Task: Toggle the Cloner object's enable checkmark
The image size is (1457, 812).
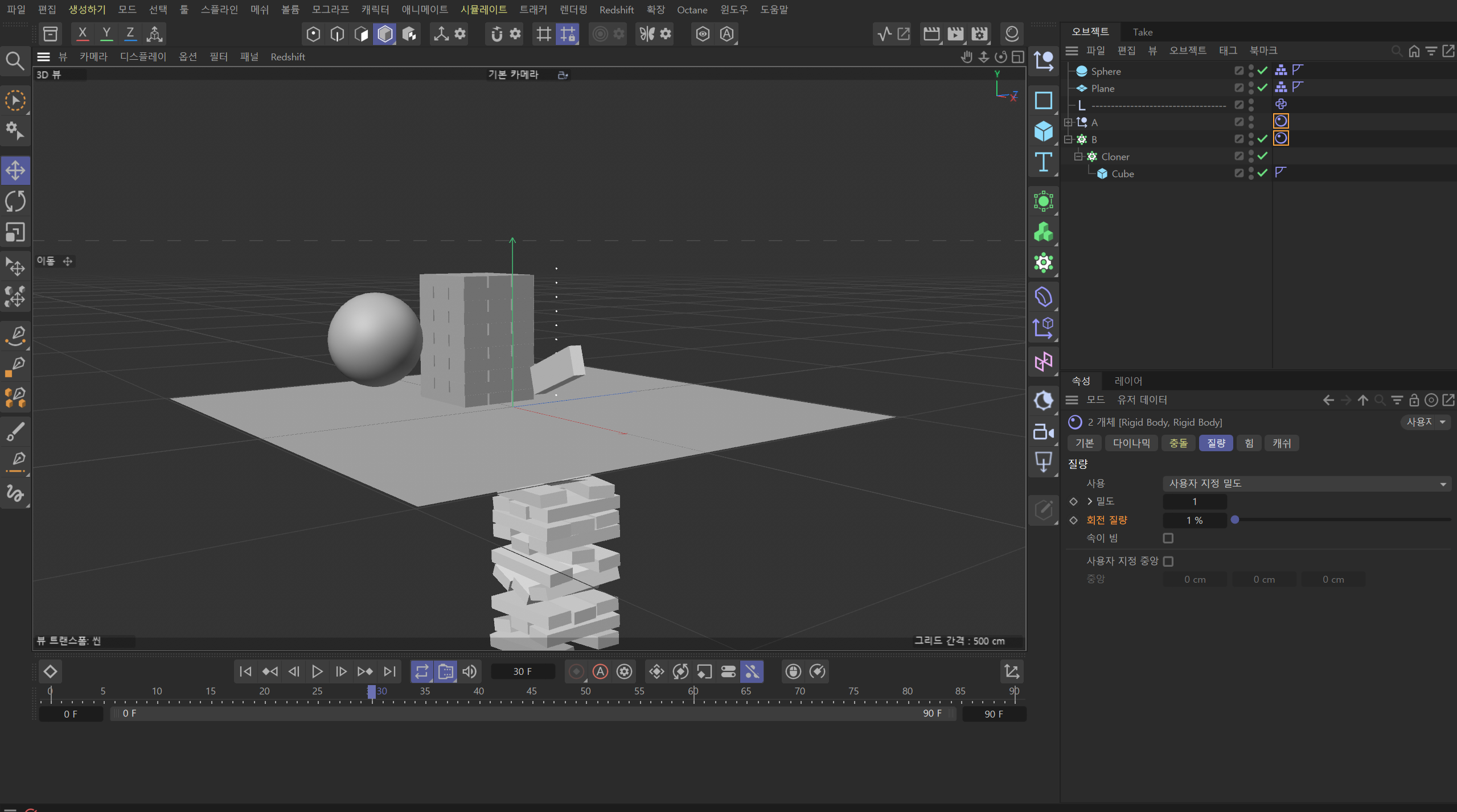Action: click(1262, 156)
